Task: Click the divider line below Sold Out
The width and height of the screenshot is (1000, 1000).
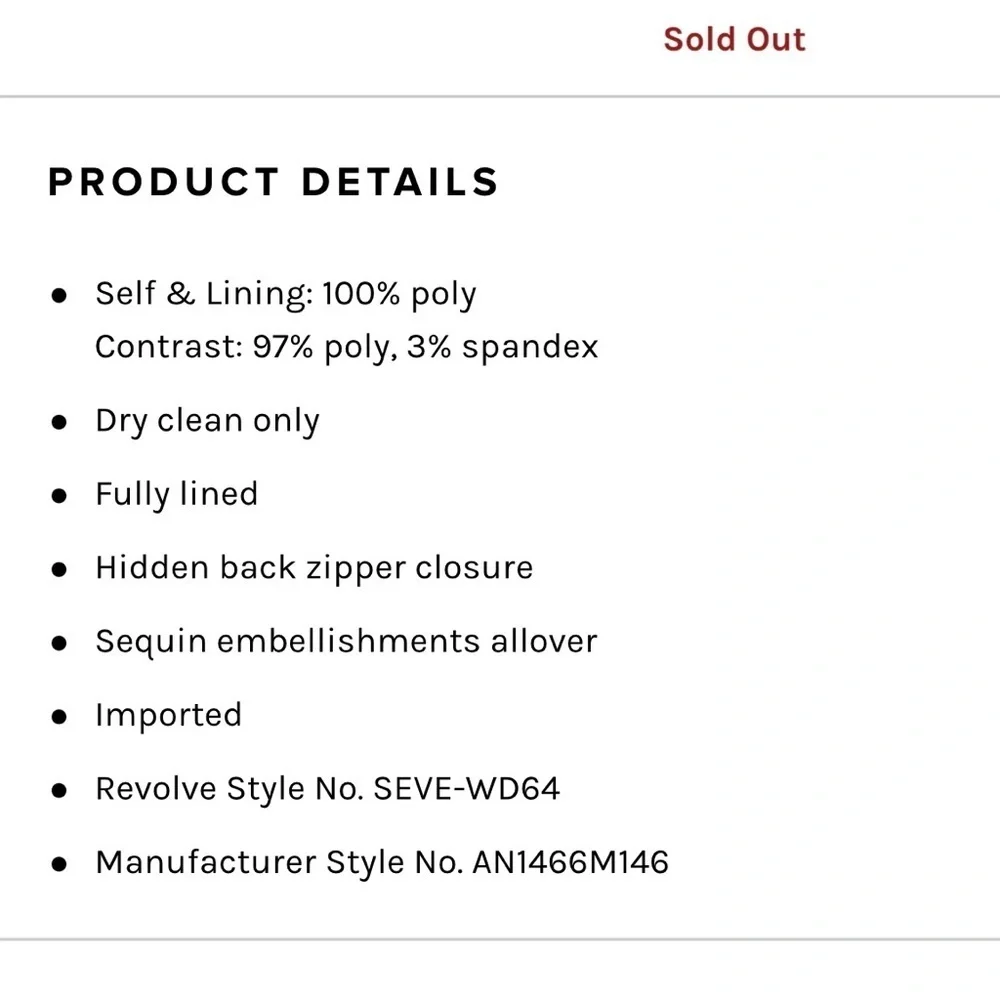Action: (500, 97)
